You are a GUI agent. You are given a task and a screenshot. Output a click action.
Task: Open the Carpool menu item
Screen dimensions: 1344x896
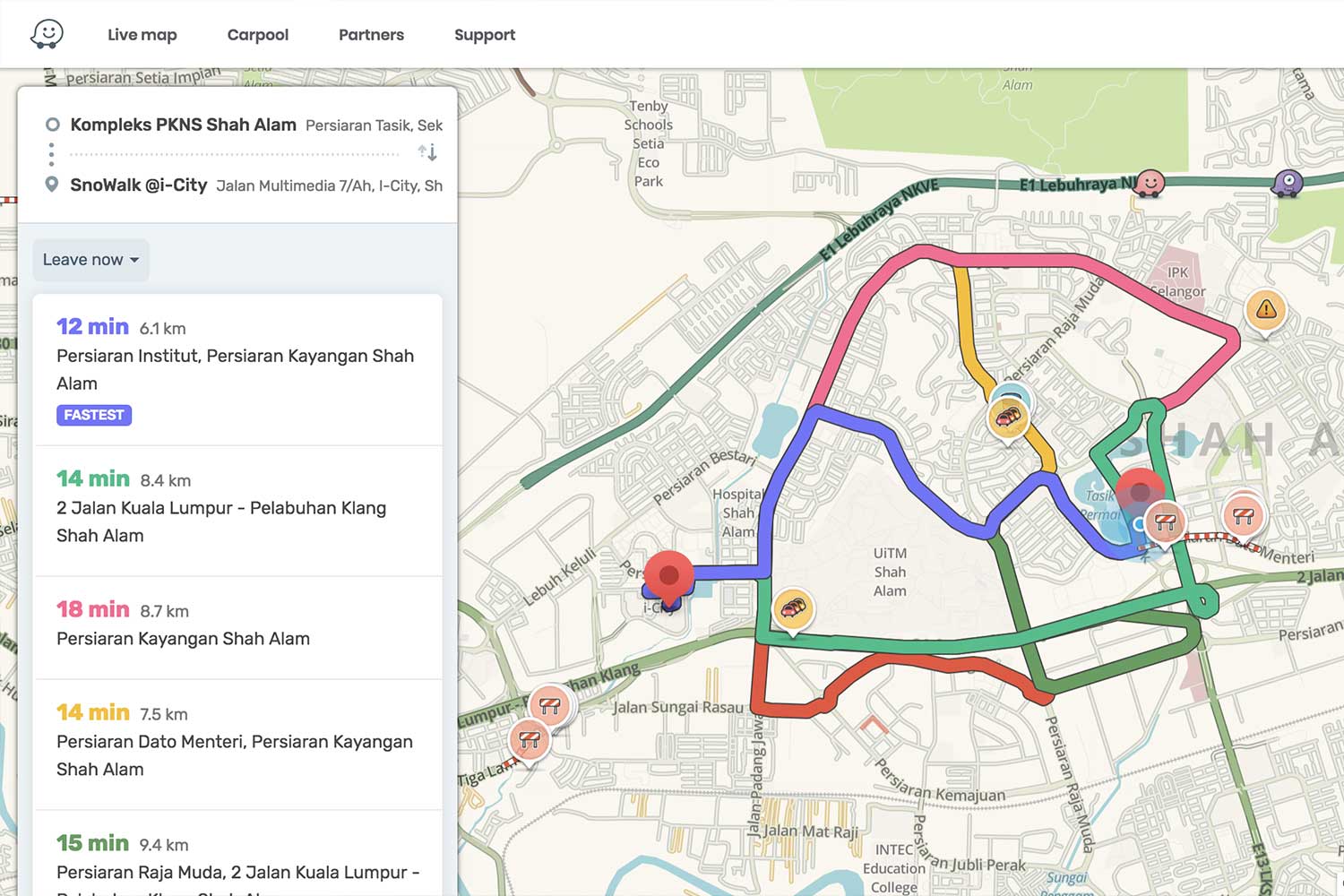[258, 35]
